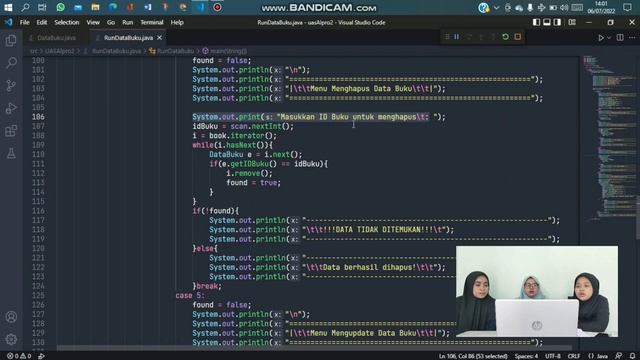Open the File menu

click(x=24, y=22)
